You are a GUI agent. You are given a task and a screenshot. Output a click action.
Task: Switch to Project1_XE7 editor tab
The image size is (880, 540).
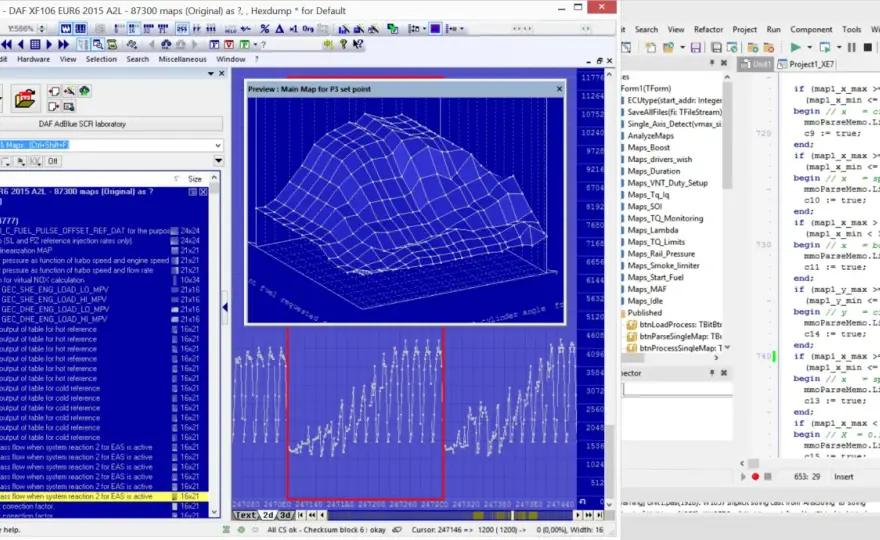[806, 64]
